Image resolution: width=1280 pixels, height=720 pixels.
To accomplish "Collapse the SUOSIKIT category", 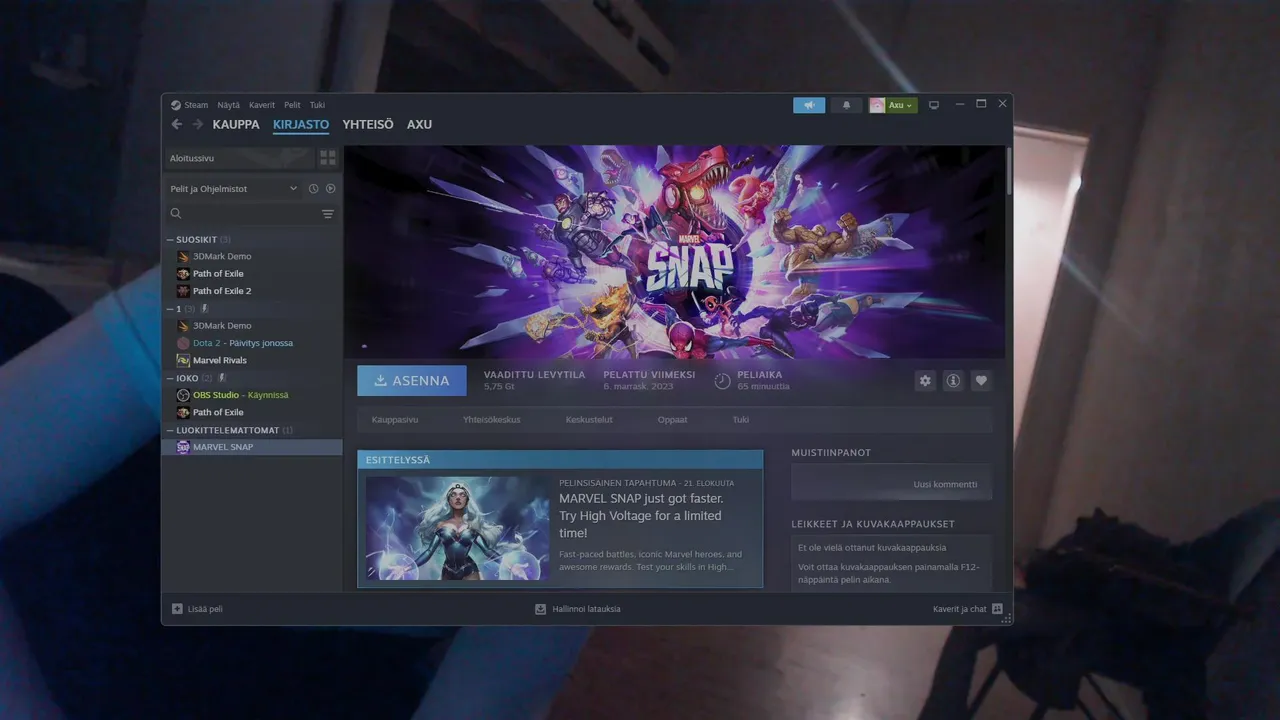I will coord(170,240).
